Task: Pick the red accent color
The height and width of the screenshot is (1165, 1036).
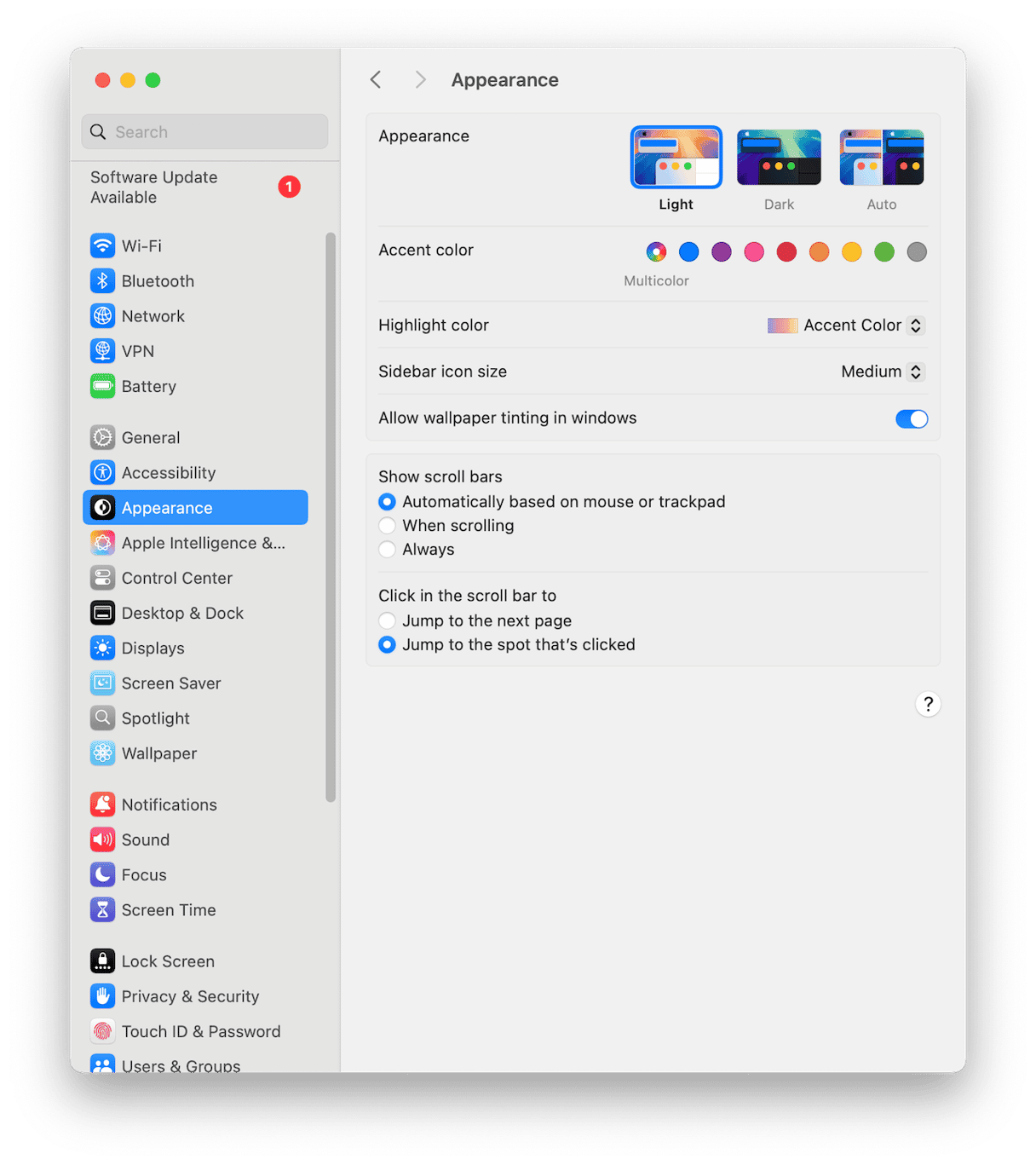Action: [786, 251]
